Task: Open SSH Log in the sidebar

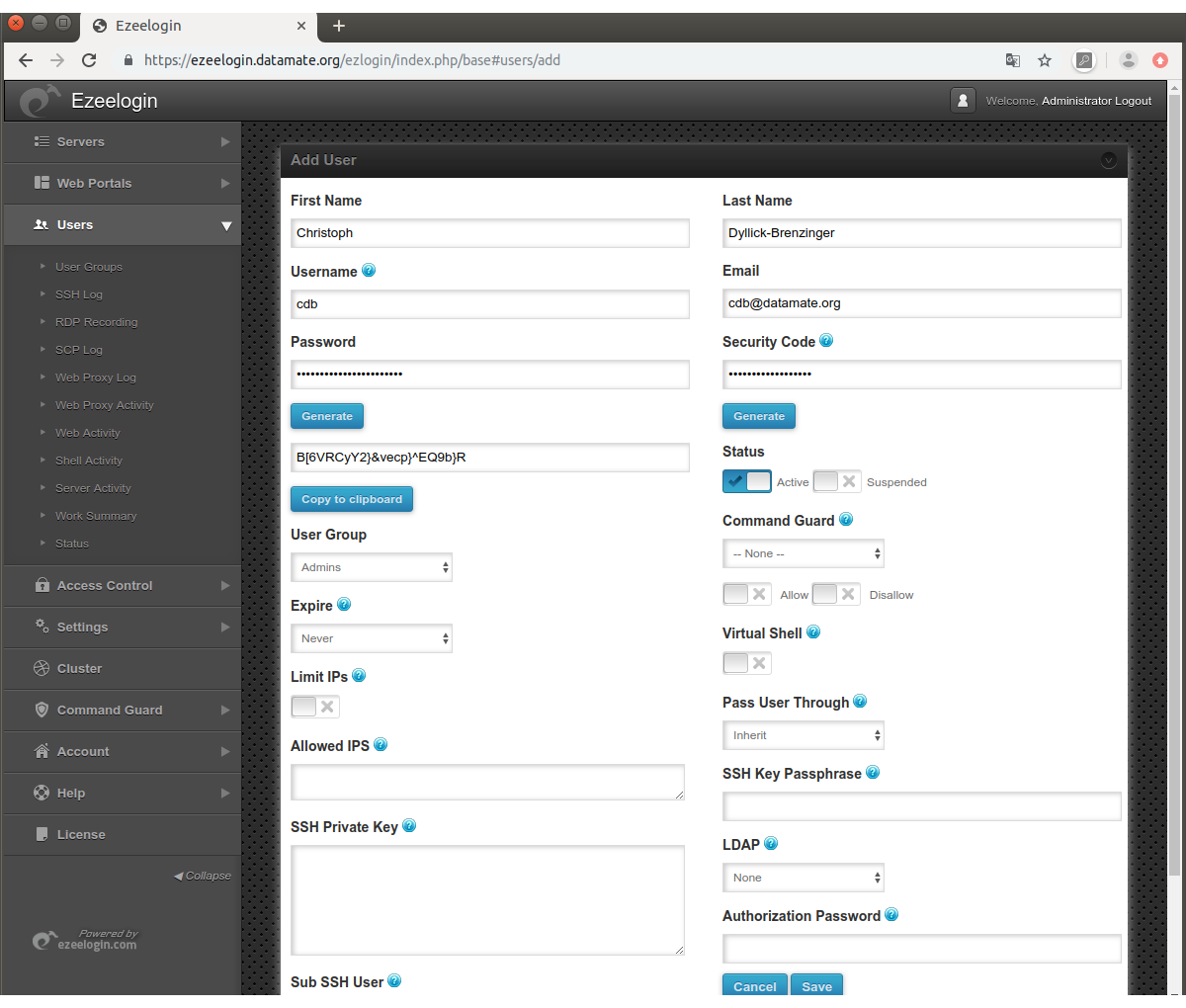Action: tap(79, 294)
